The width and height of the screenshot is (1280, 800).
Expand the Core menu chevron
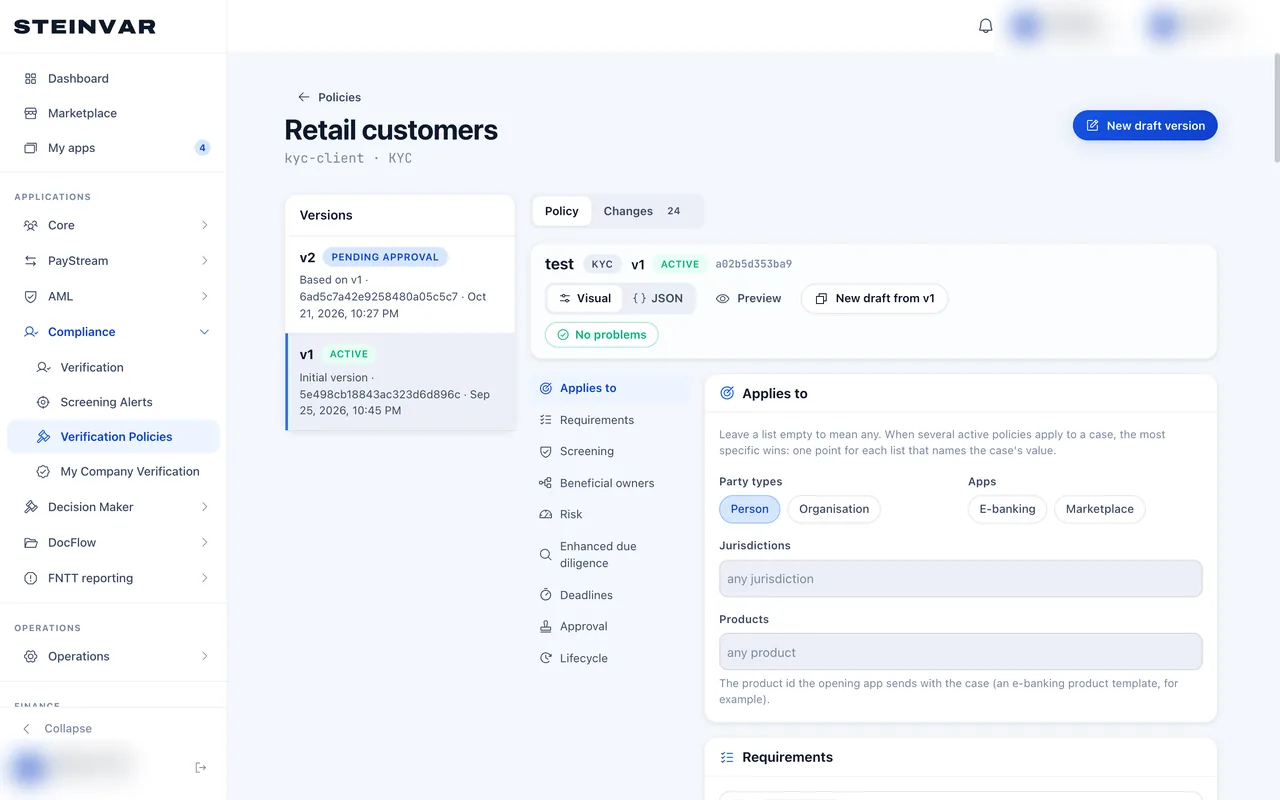click(x=204, y=225)
